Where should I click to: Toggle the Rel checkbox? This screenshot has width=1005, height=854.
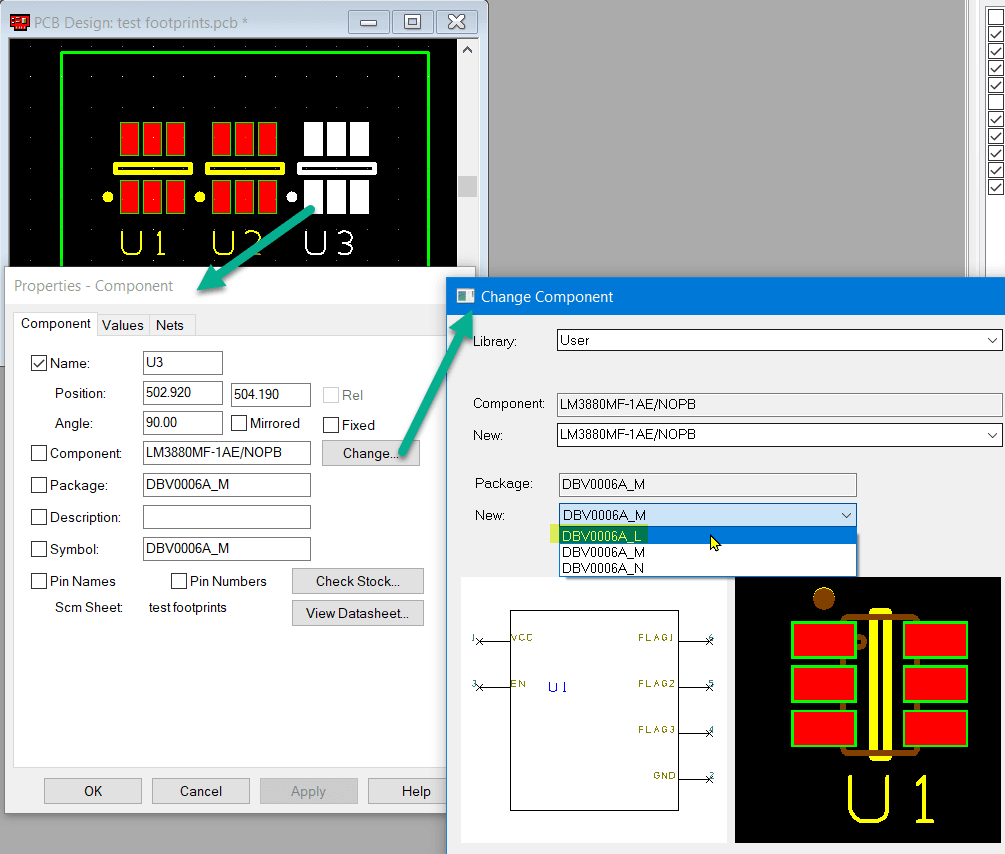pos(331,395)
